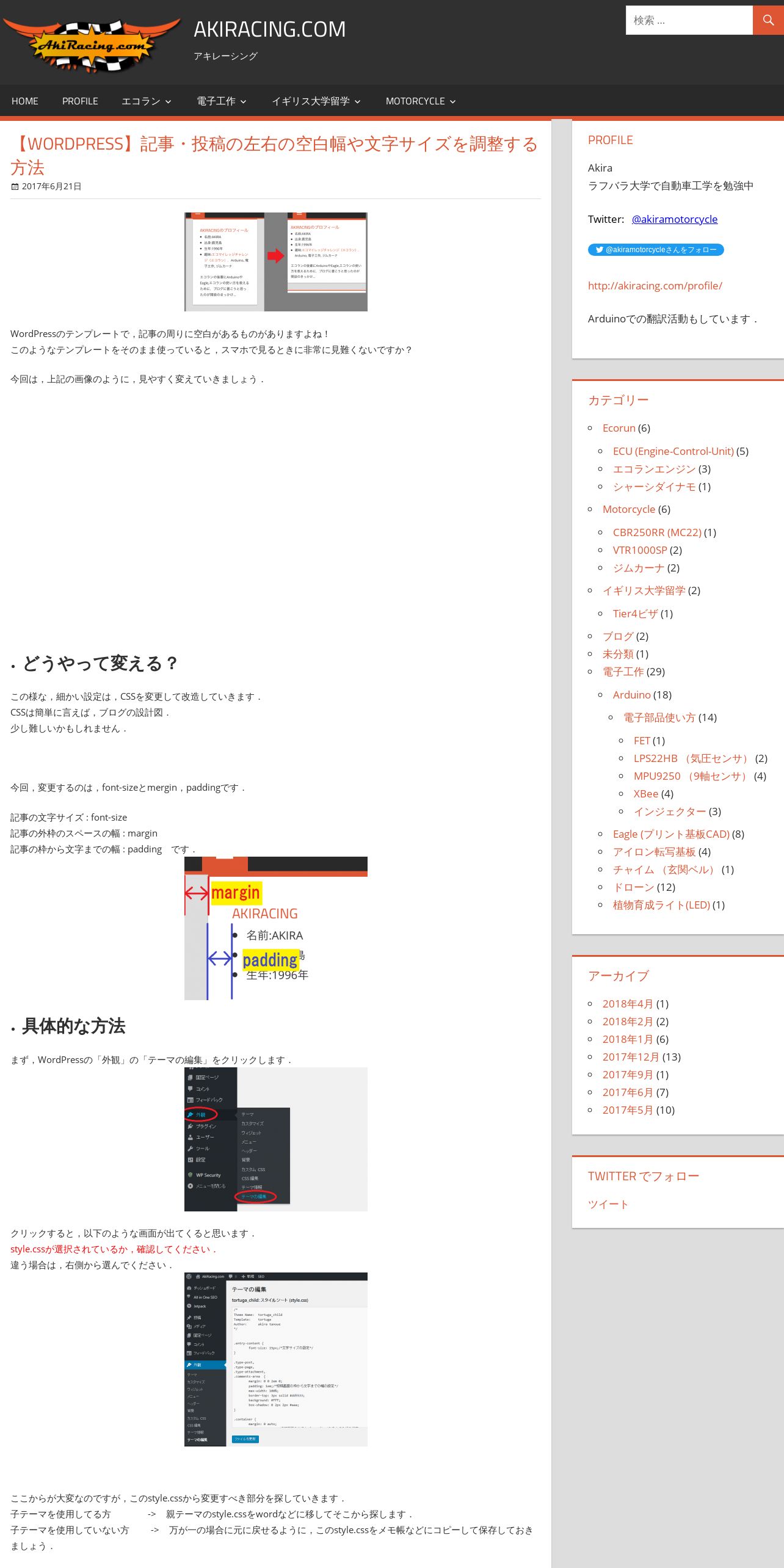Viewport: 784px width, 1568px height.
Task: Open the WordPress 外観 menu screenshot
Action: pos(276,1139)
